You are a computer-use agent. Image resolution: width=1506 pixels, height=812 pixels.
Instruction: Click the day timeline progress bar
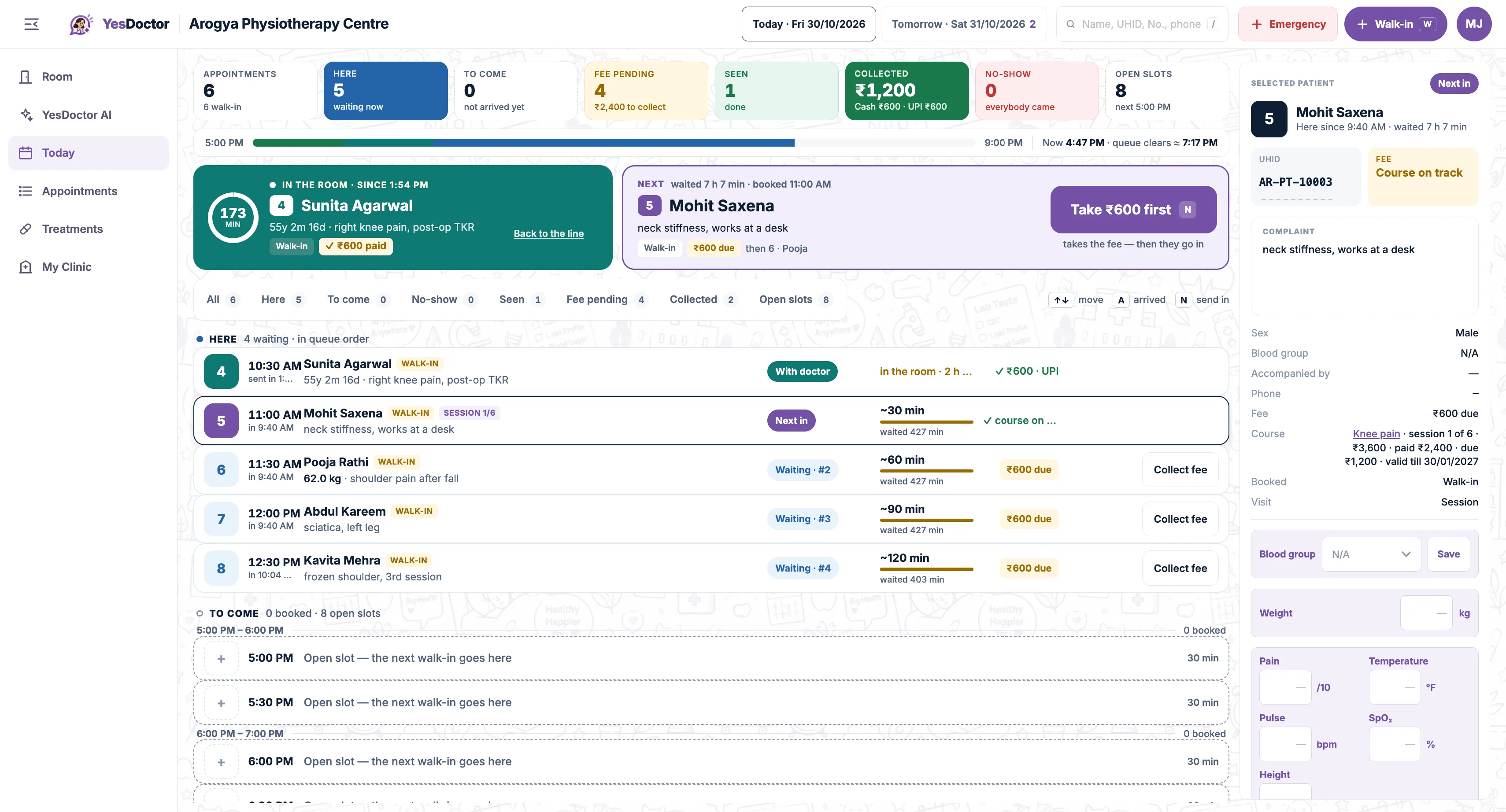point(613,143)
